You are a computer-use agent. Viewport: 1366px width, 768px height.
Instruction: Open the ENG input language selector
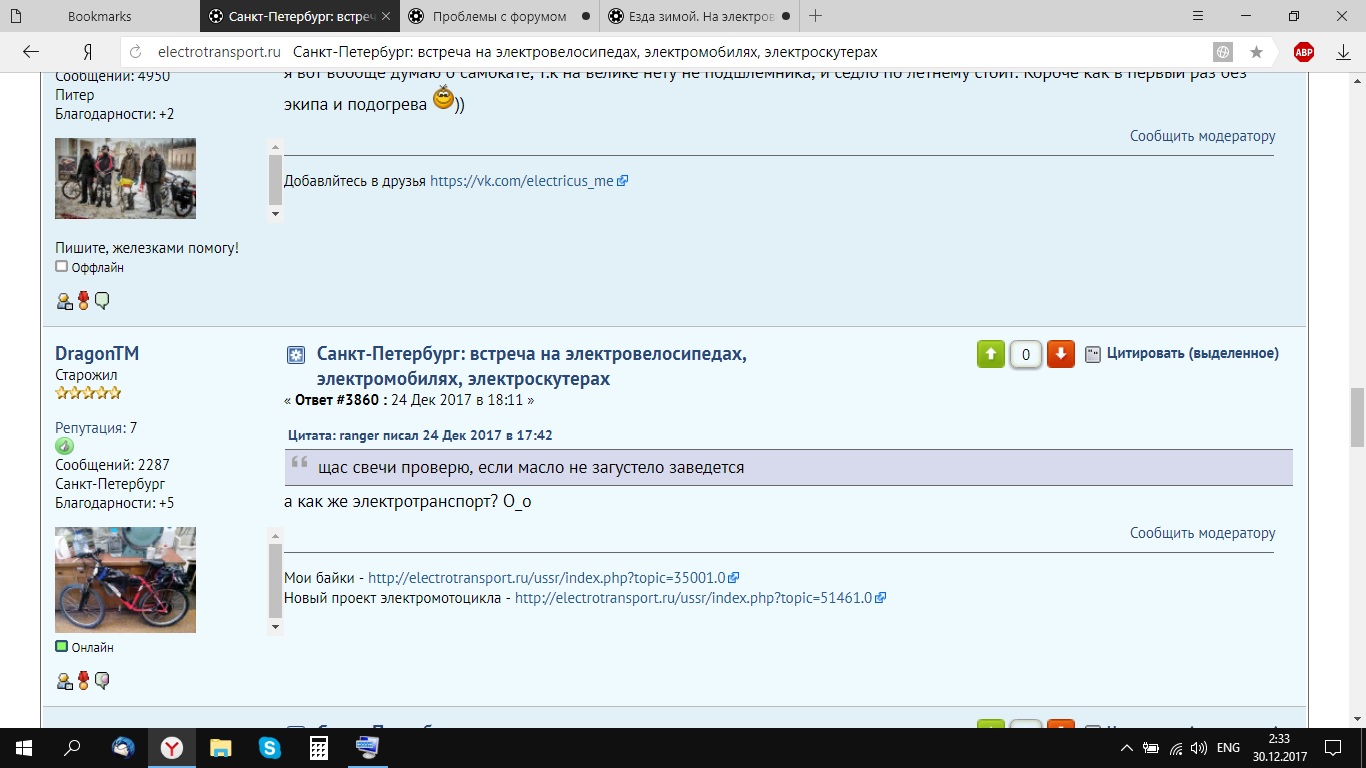(x=1228, y=748)
